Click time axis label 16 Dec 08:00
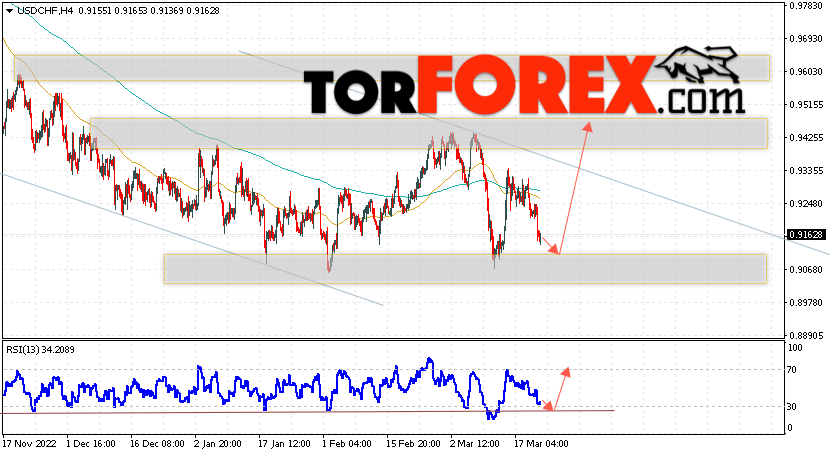830x455 pixels. point(157,443)
